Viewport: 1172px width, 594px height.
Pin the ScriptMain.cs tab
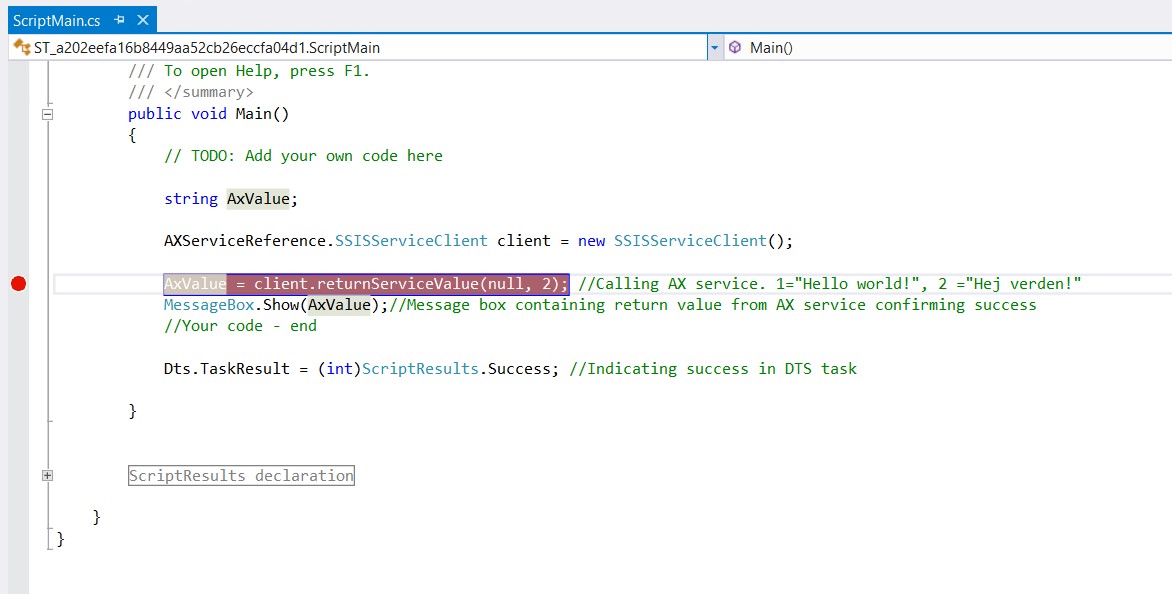tap(120, 20)
